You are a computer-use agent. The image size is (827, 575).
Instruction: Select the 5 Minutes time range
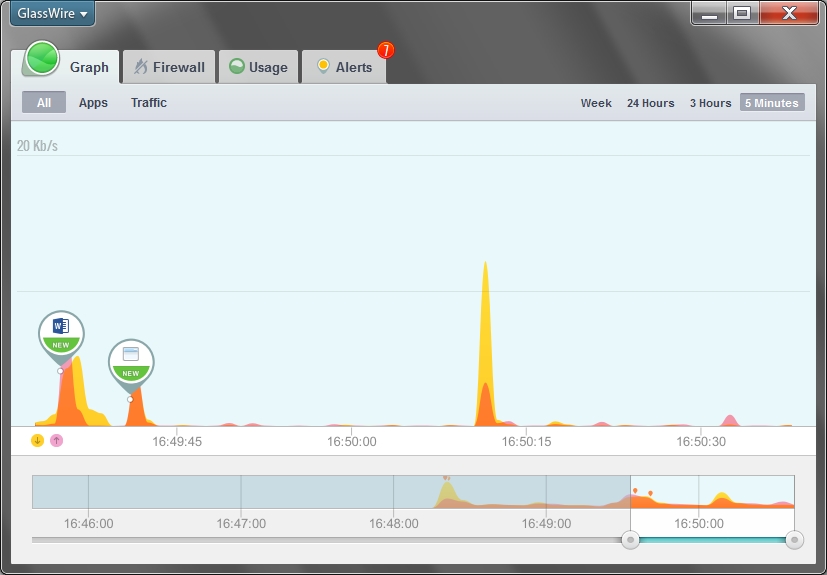coord(772,102)
